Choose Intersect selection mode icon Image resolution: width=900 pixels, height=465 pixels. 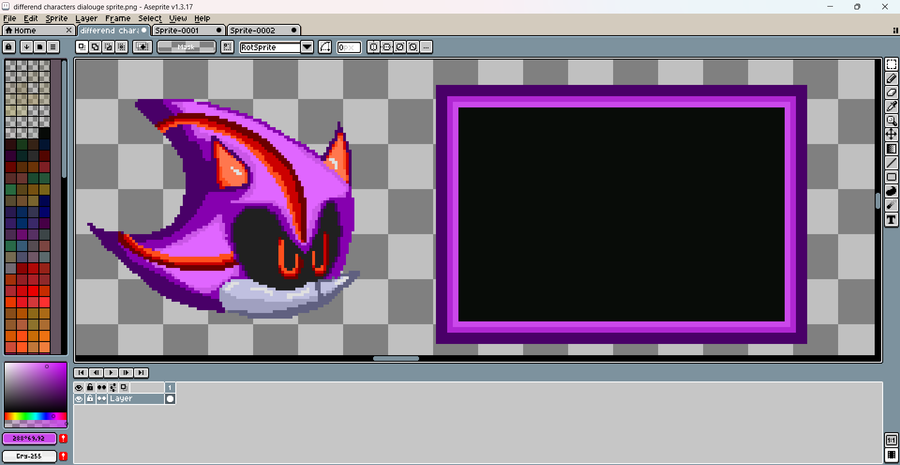[121, 47]
